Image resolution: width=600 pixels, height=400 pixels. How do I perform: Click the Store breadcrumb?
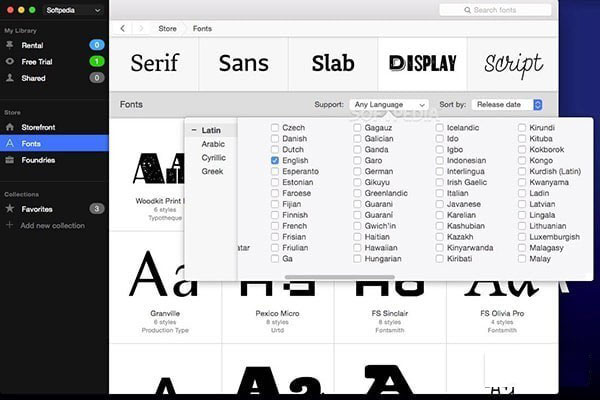(x=167, y=28)
